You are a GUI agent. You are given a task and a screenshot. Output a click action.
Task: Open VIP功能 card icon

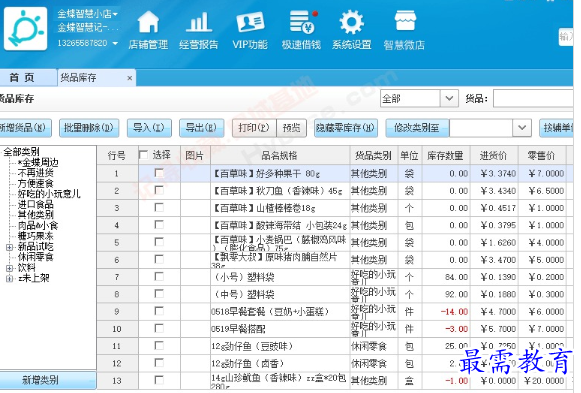250,22
